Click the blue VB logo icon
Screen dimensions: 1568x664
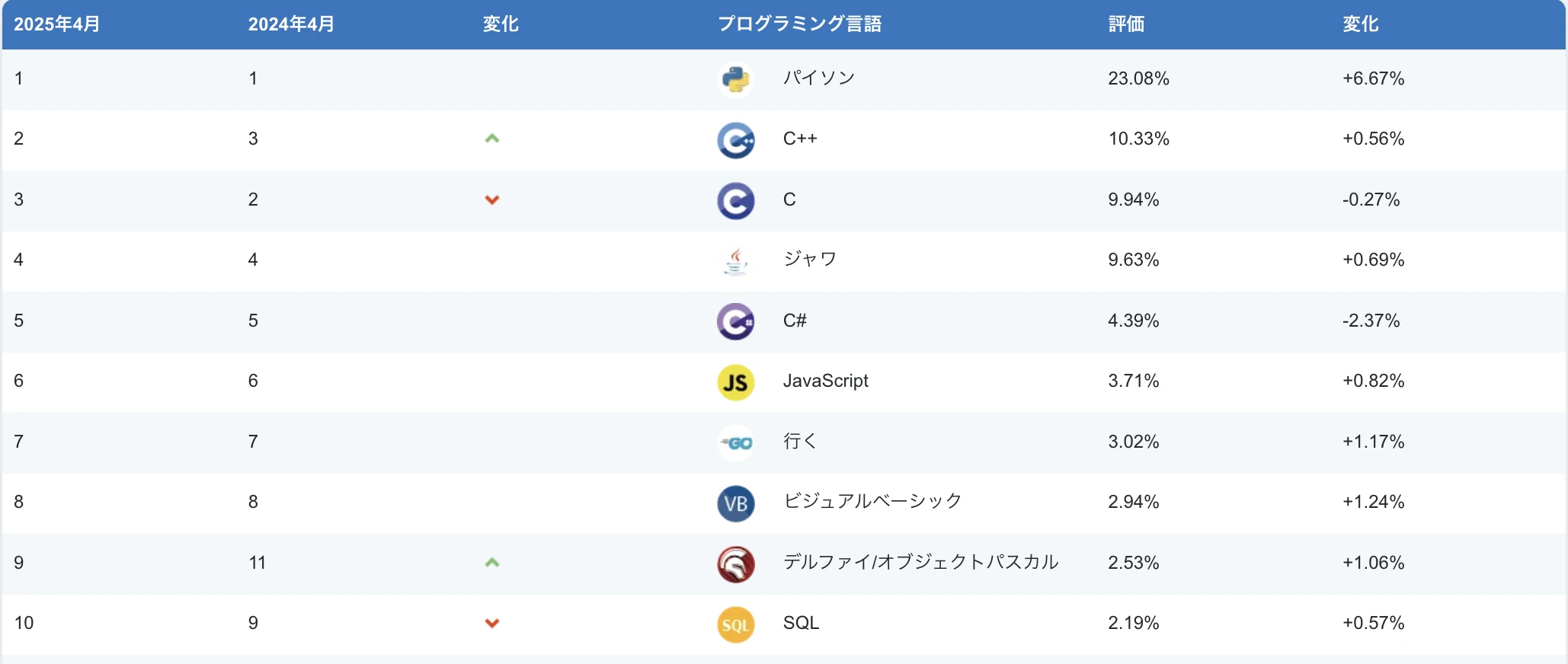coord(736,503)
